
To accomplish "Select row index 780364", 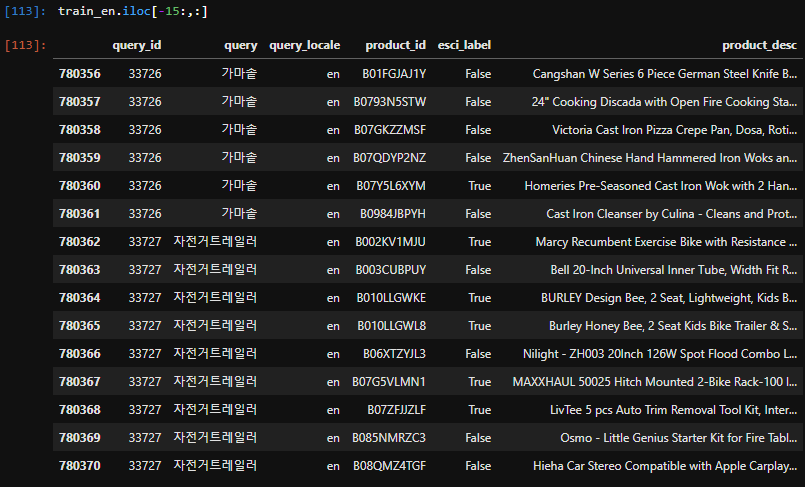I will tap(80, 298).
